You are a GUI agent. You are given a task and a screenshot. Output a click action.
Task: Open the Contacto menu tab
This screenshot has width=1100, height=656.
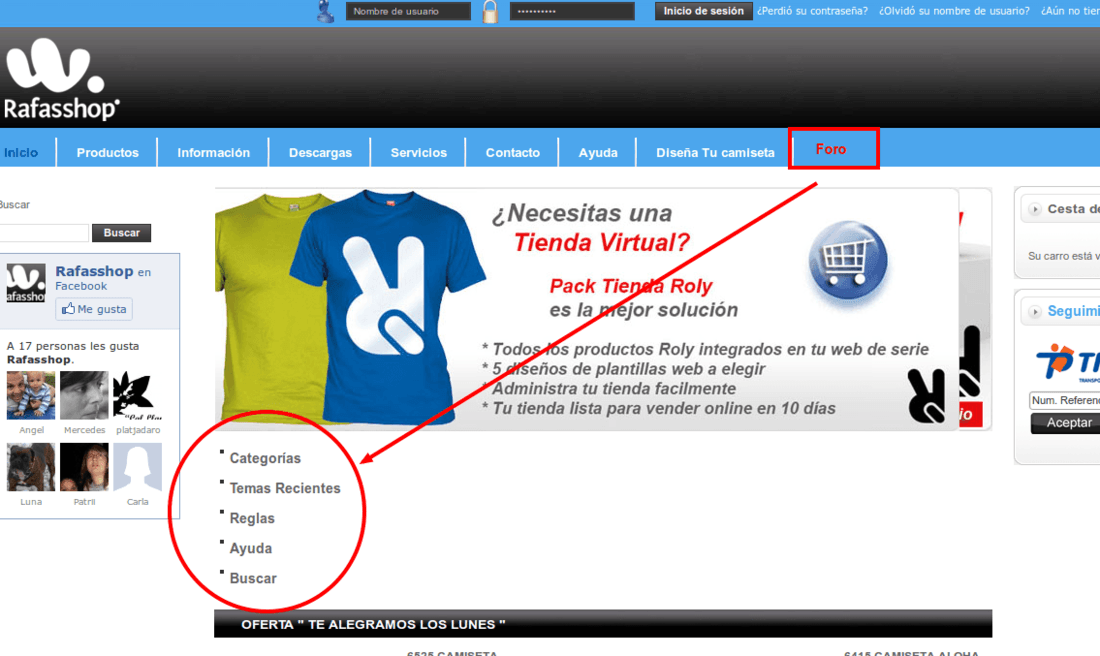tap(512, 152)
